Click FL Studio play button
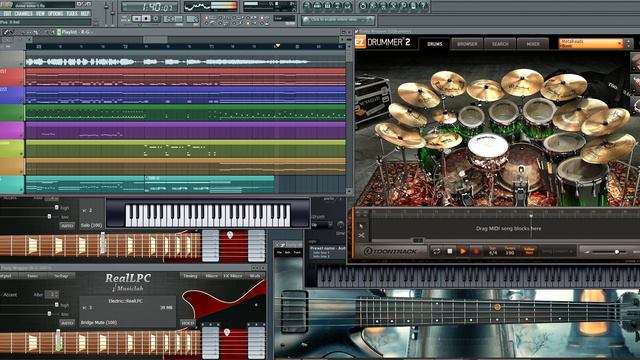The height and width of the screenshot is (360, 640). click(x=137, y=19)
